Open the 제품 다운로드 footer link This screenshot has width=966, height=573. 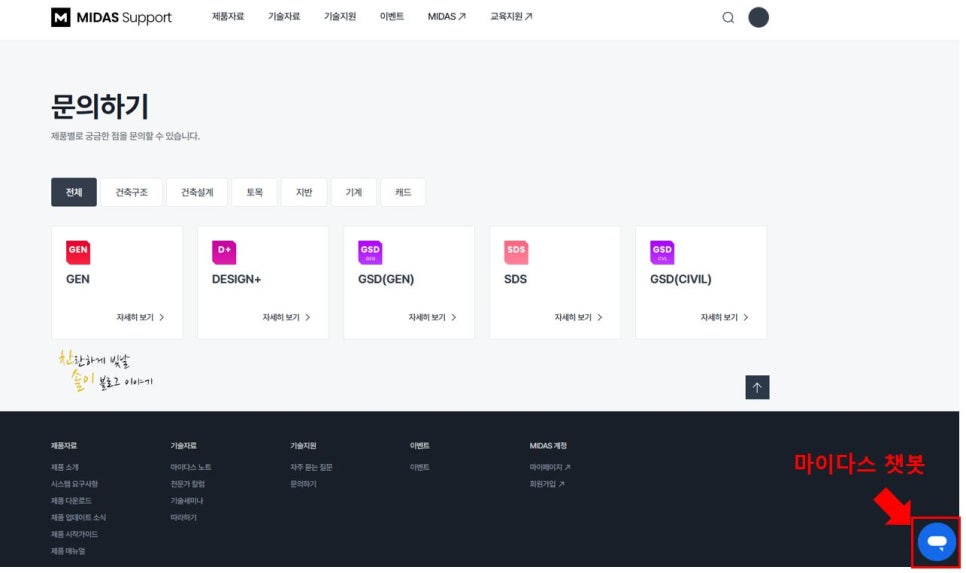coord(71,501)
